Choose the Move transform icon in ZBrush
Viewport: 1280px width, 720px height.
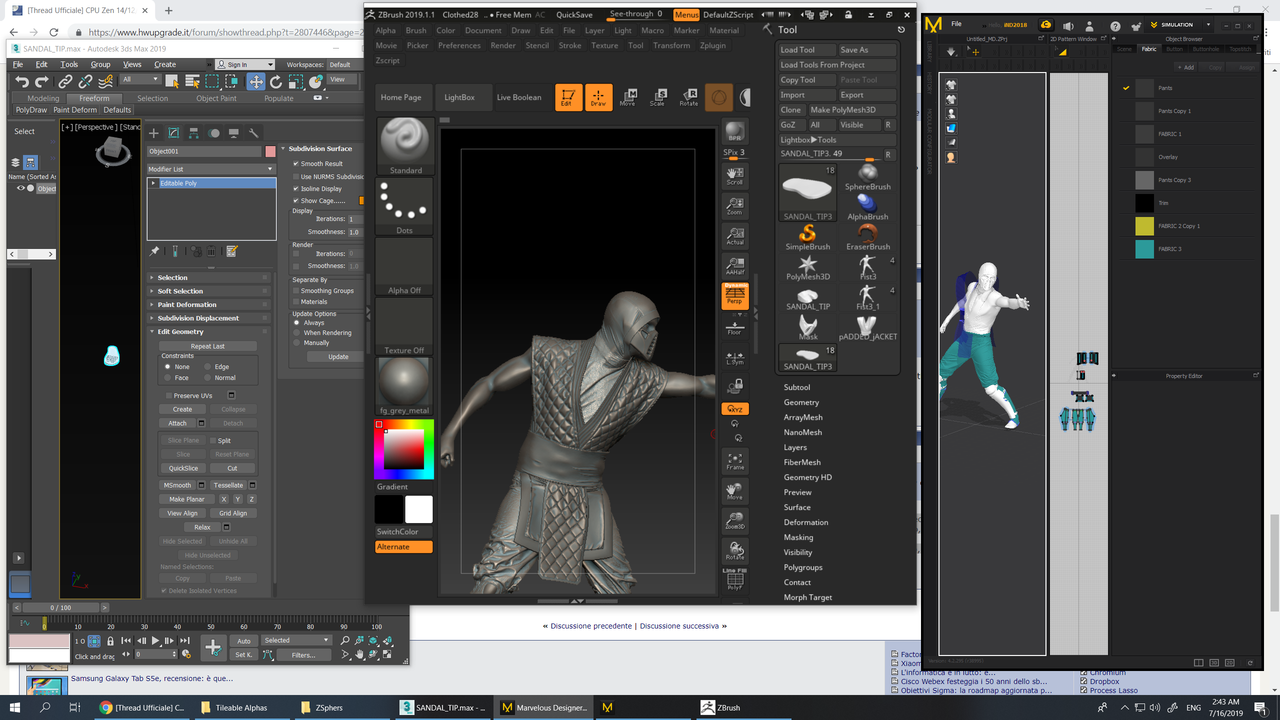coord(628,97)
